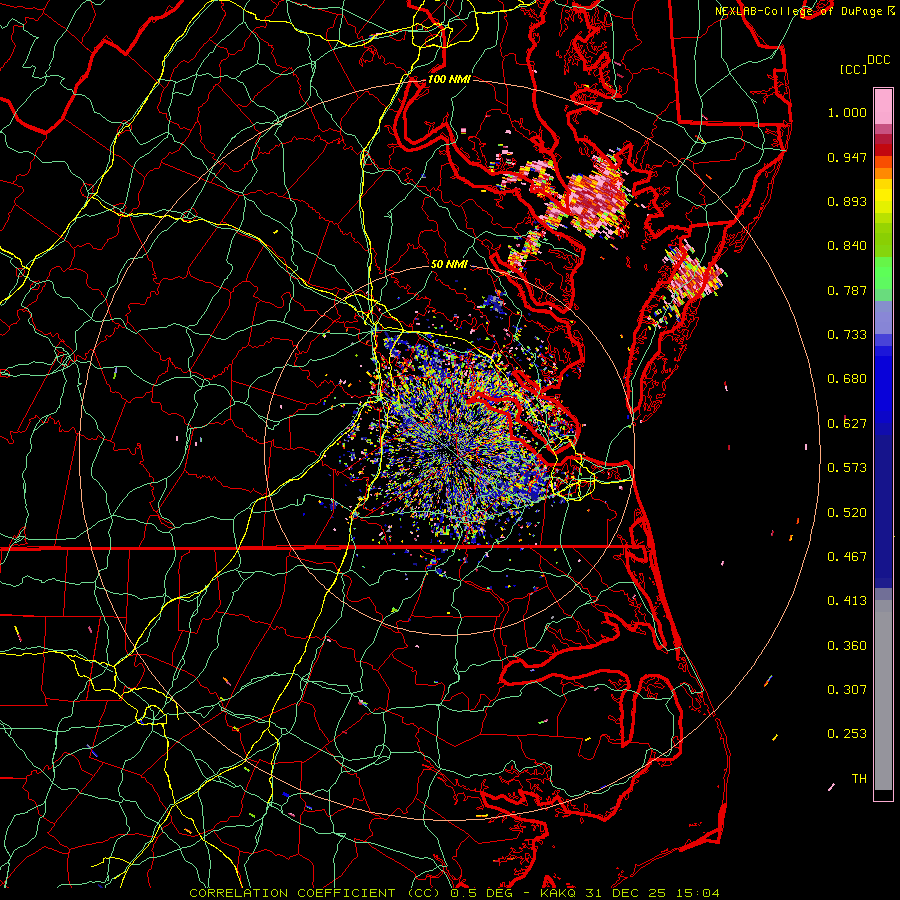Viewport: 900px width, 900px height.
Task: Click the 100 NMI range ring label
Action: click(449, 79)
